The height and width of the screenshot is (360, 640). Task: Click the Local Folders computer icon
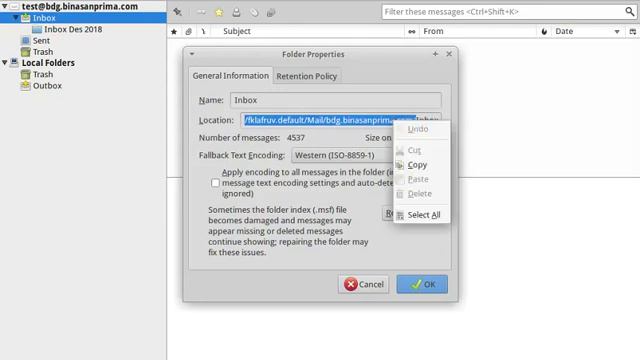tap(14, 62)
